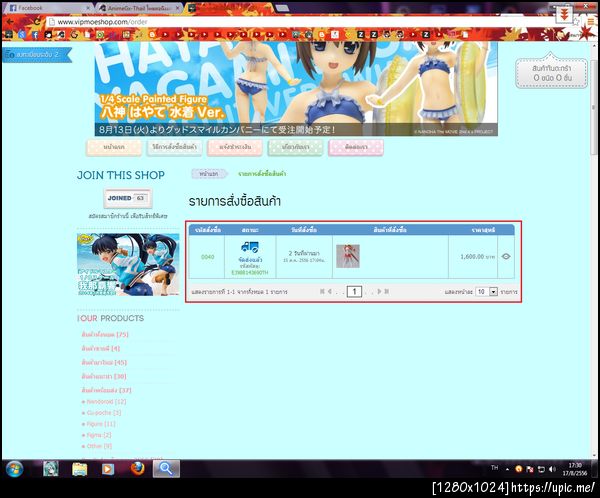Viewport: 600px width, 498px height.
Task: Open the Windows Start orb
Action: coord(15,469)
